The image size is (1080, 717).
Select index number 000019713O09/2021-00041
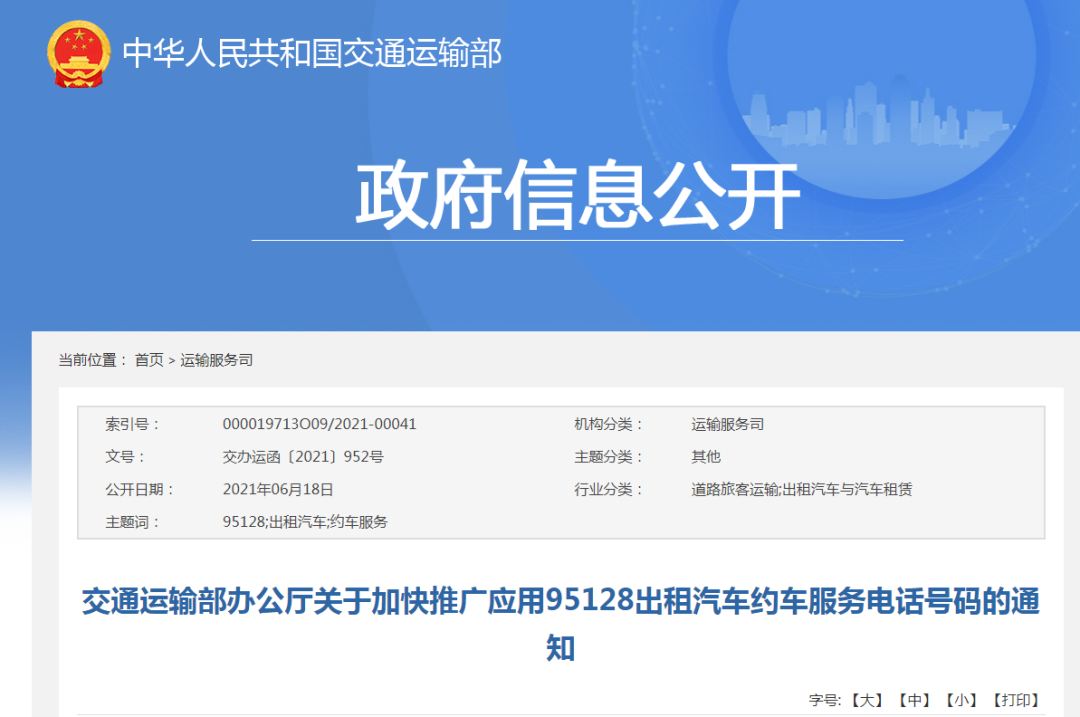click(320, 424)
